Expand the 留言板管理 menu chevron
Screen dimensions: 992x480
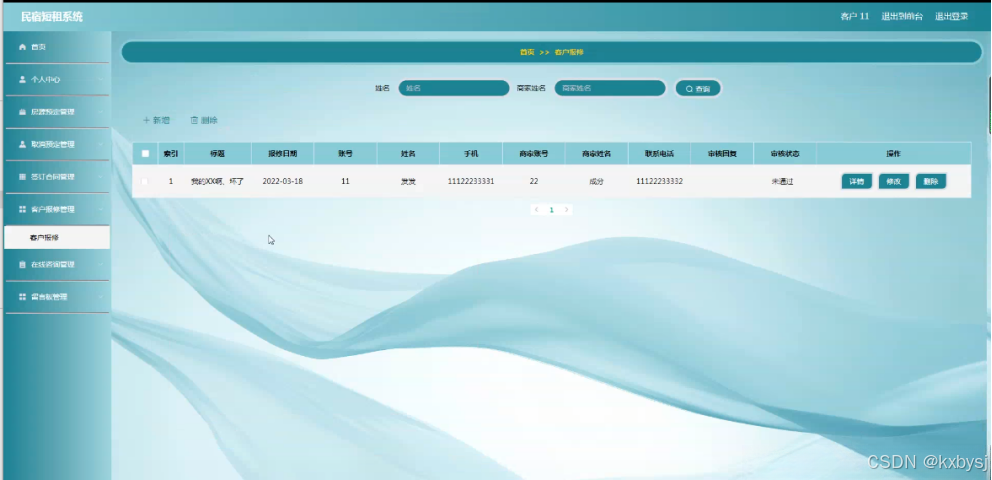100,297
